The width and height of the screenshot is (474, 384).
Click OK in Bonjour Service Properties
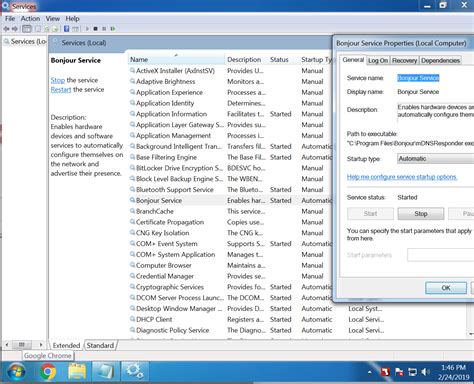pos(446,288)
